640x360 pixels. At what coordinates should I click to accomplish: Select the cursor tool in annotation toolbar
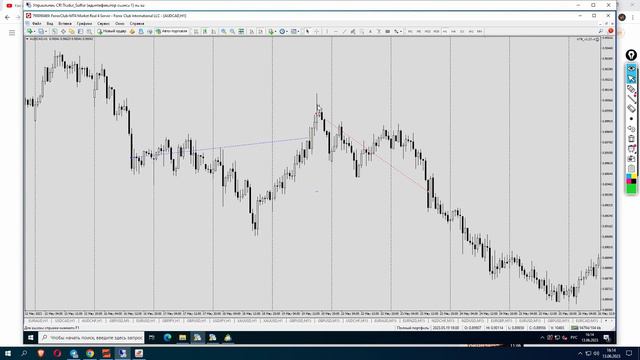[x=631, y=78]
